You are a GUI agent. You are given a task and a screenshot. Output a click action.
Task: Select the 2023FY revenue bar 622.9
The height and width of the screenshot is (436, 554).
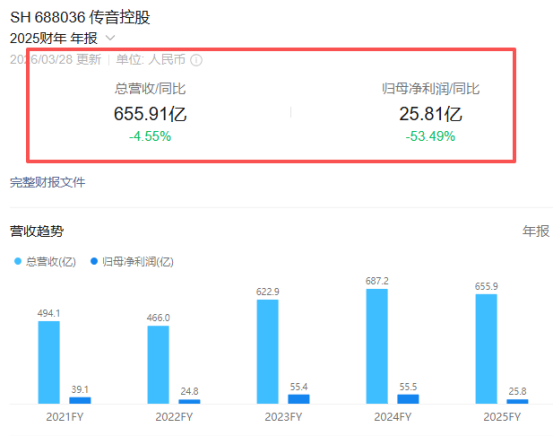[x=267, y=352]
